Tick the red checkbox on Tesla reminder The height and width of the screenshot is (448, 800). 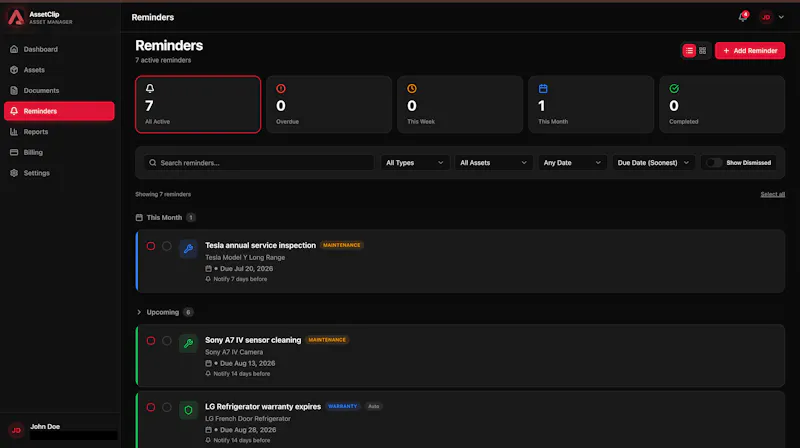pos(151,246)
